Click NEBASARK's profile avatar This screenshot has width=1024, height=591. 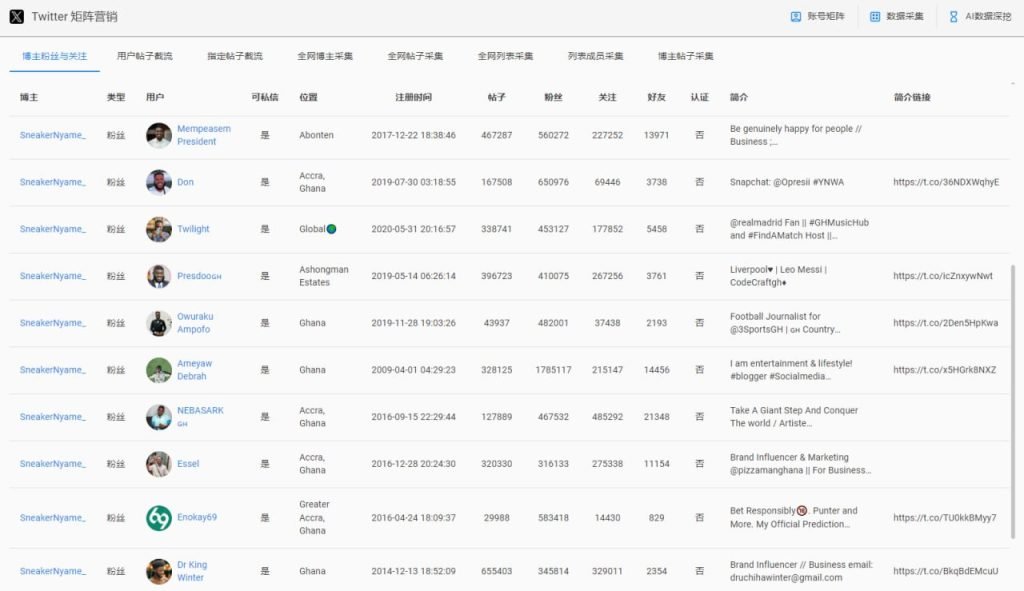158,417
